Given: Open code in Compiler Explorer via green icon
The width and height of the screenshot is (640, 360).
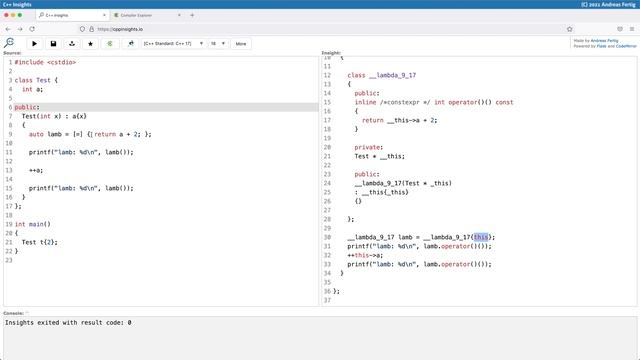Looking at the screenshot, I should pos(110,44).
